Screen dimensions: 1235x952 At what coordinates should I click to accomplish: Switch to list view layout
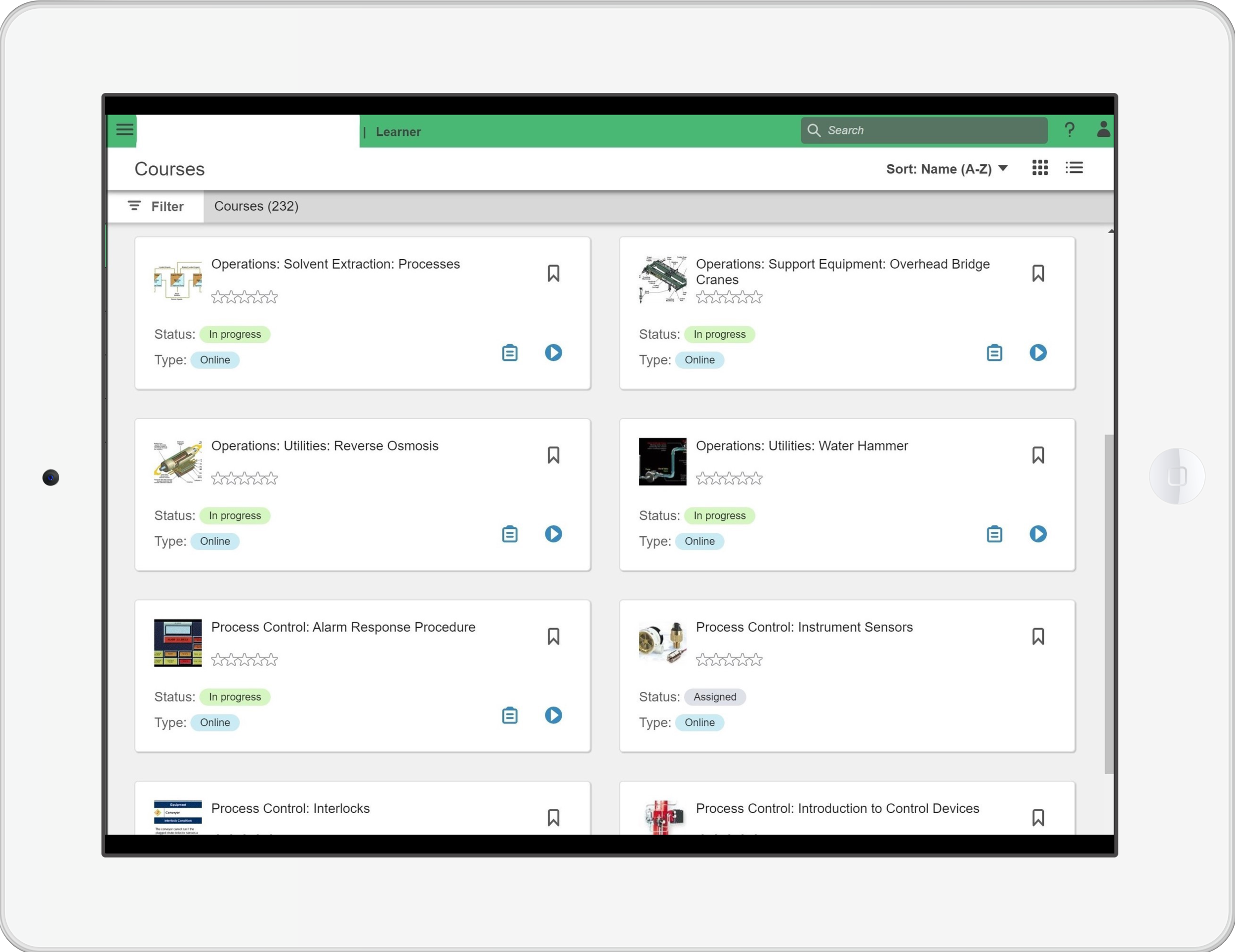pyautogui.click(x=1074, y=168)
